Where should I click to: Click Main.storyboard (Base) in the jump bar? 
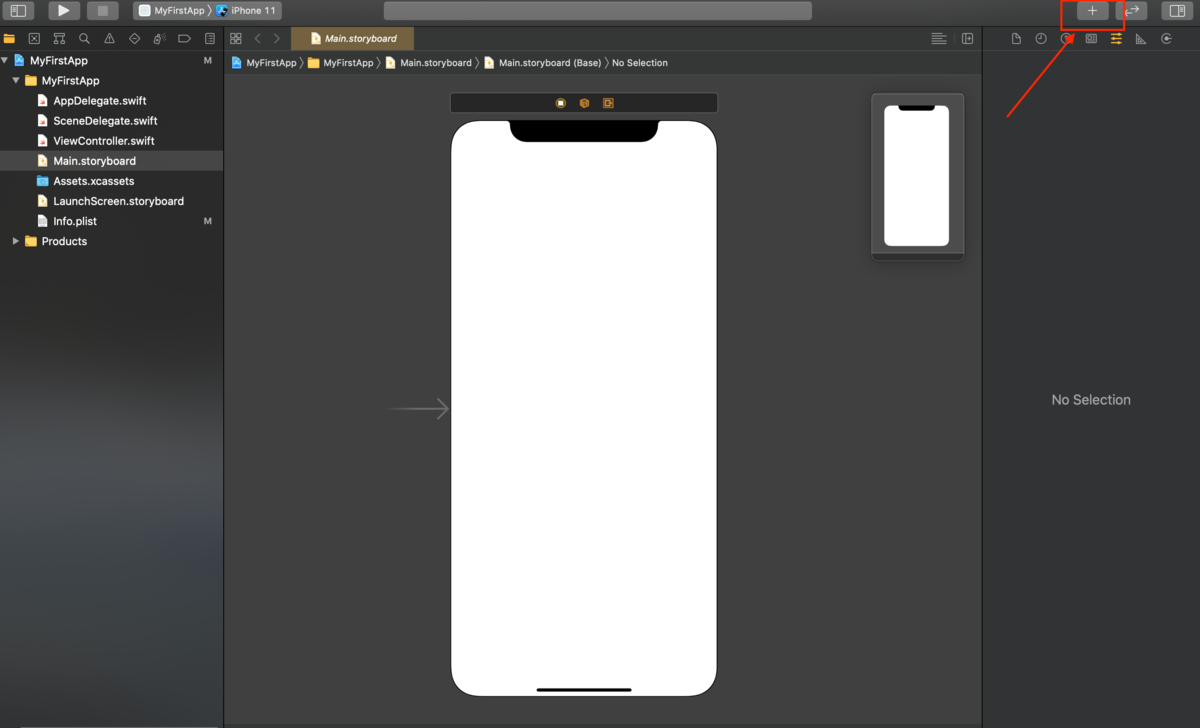coord(542,63)
